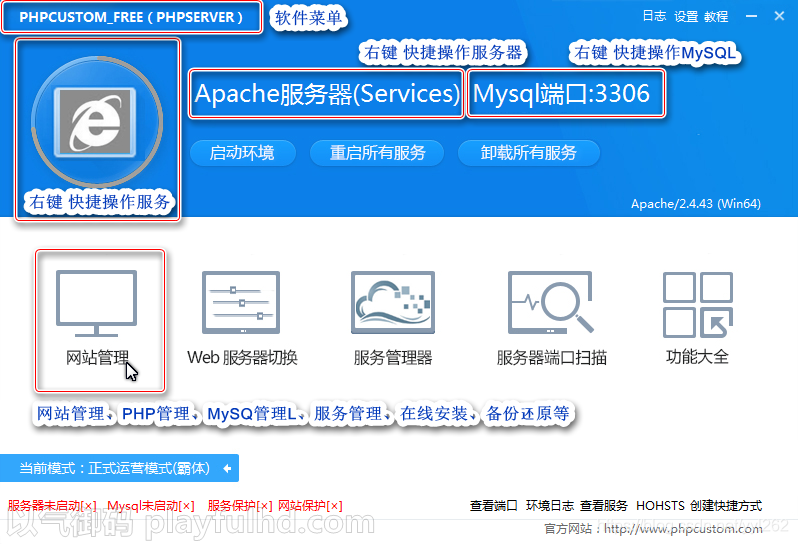The image size is (798, 544).
Task: Toggle 网站保护[×] status
Action: tap(310, 506)
